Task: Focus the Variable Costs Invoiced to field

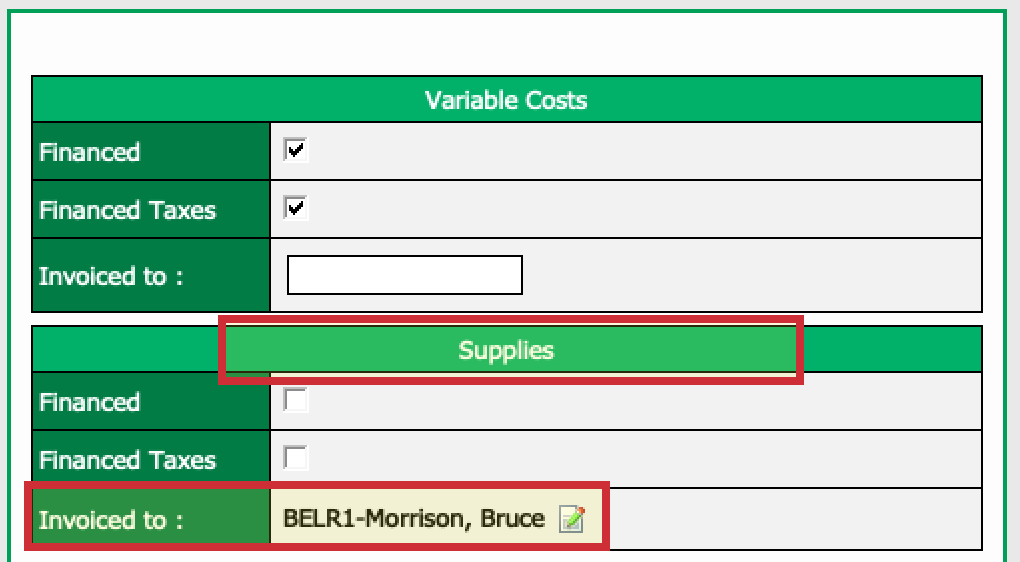Action: pos(405,274)
